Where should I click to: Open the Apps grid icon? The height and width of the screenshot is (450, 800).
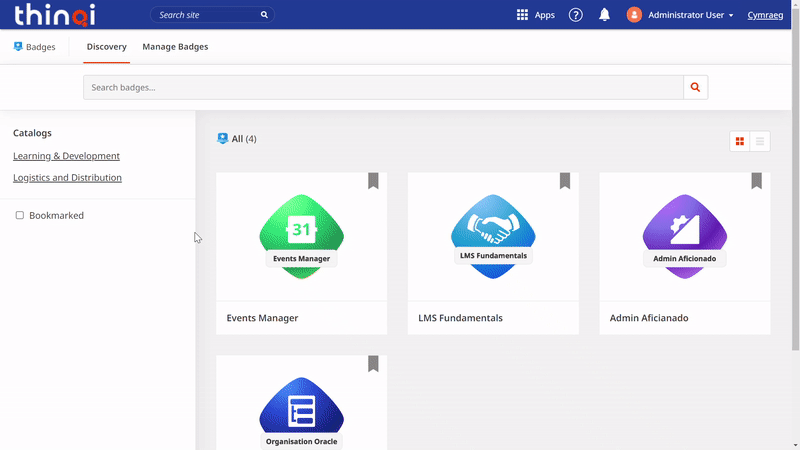click(522, 15)
